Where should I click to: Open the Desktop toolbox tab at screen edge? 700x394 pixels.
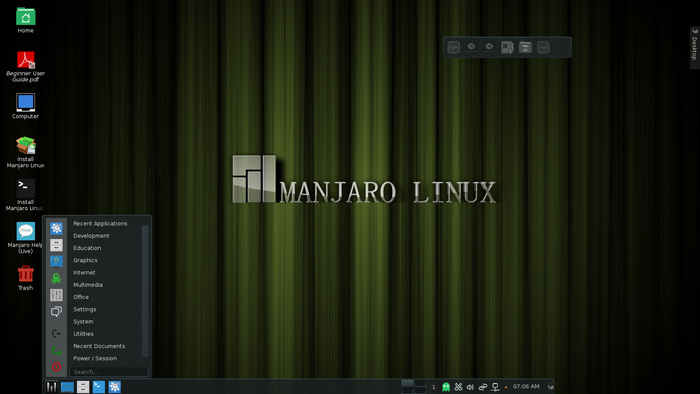pyautogui.click(x=695, y=47)
